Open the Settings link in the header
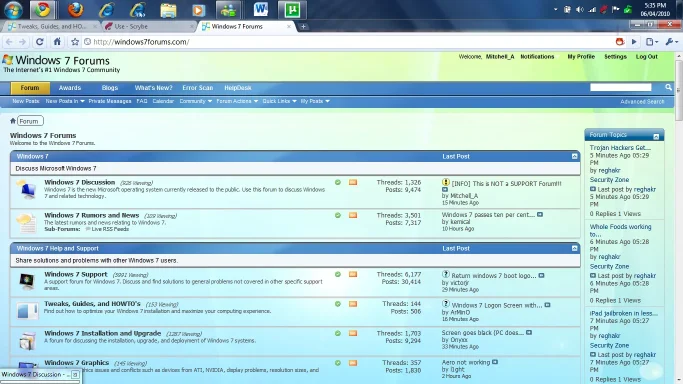Image resolution: width=683 pixels, height=384 pixels. (615, 57)
